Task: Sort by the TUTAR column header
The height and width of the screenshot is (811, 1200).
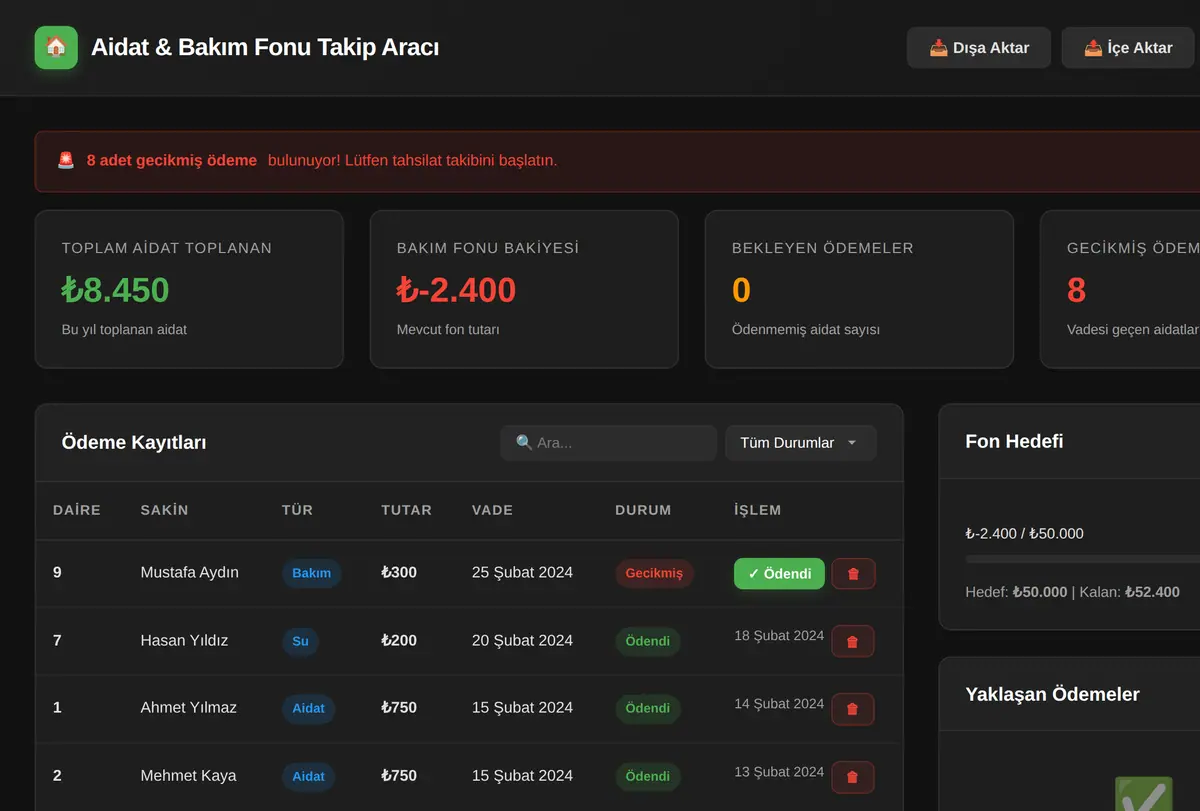Action: [x=406, y=510]
